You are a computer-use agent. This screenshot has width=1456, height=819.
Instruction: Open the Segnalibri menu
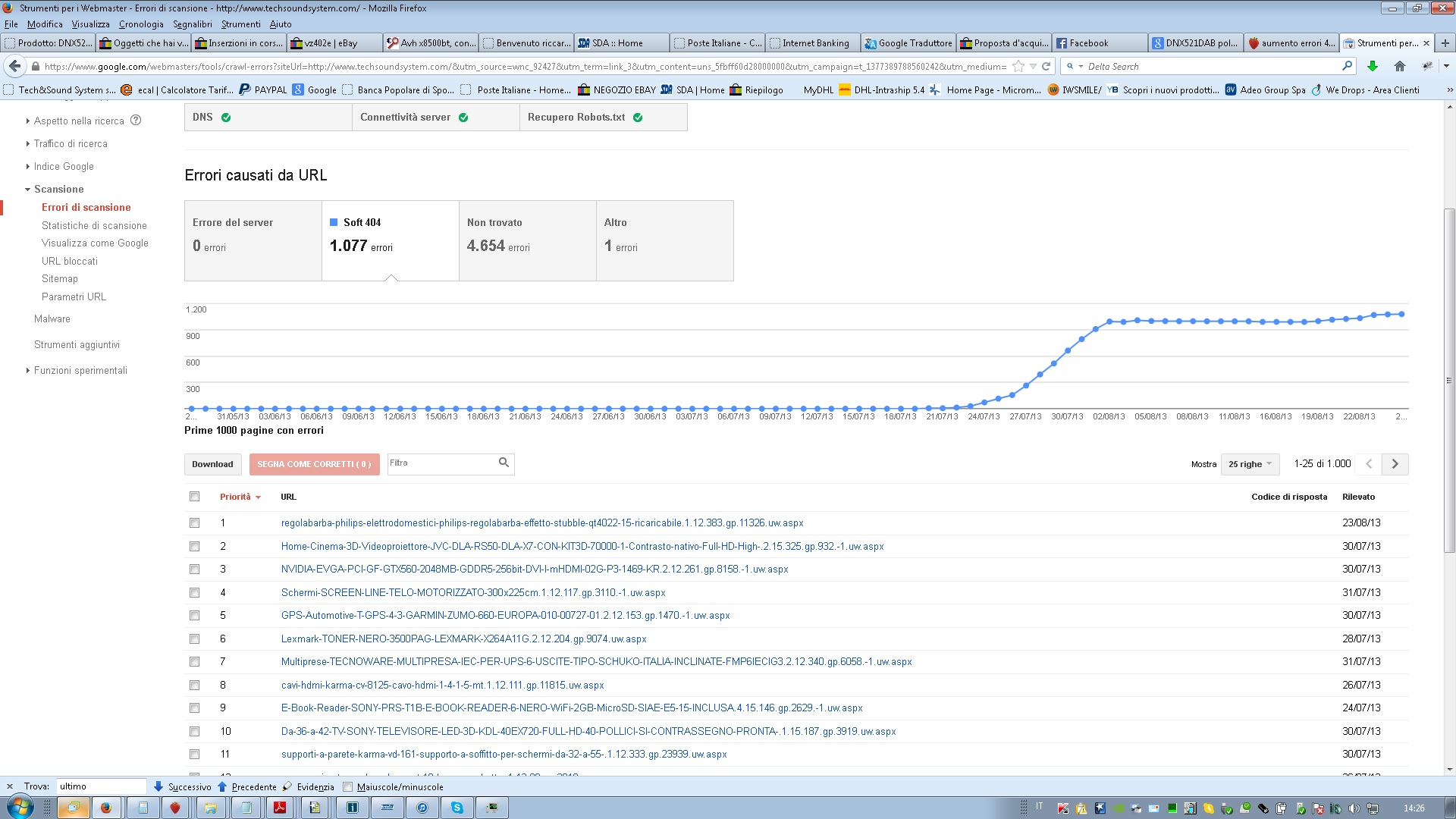pos(192,24)
